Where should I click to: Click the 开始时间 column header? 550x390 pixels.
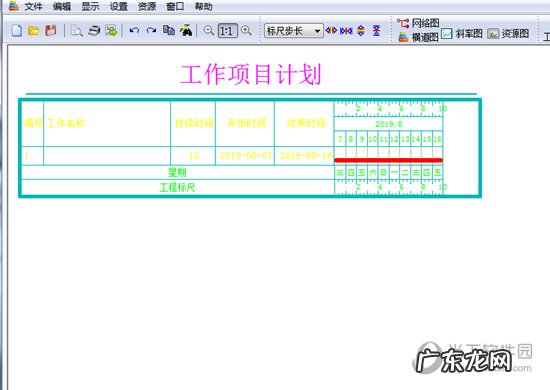[246, 123]
